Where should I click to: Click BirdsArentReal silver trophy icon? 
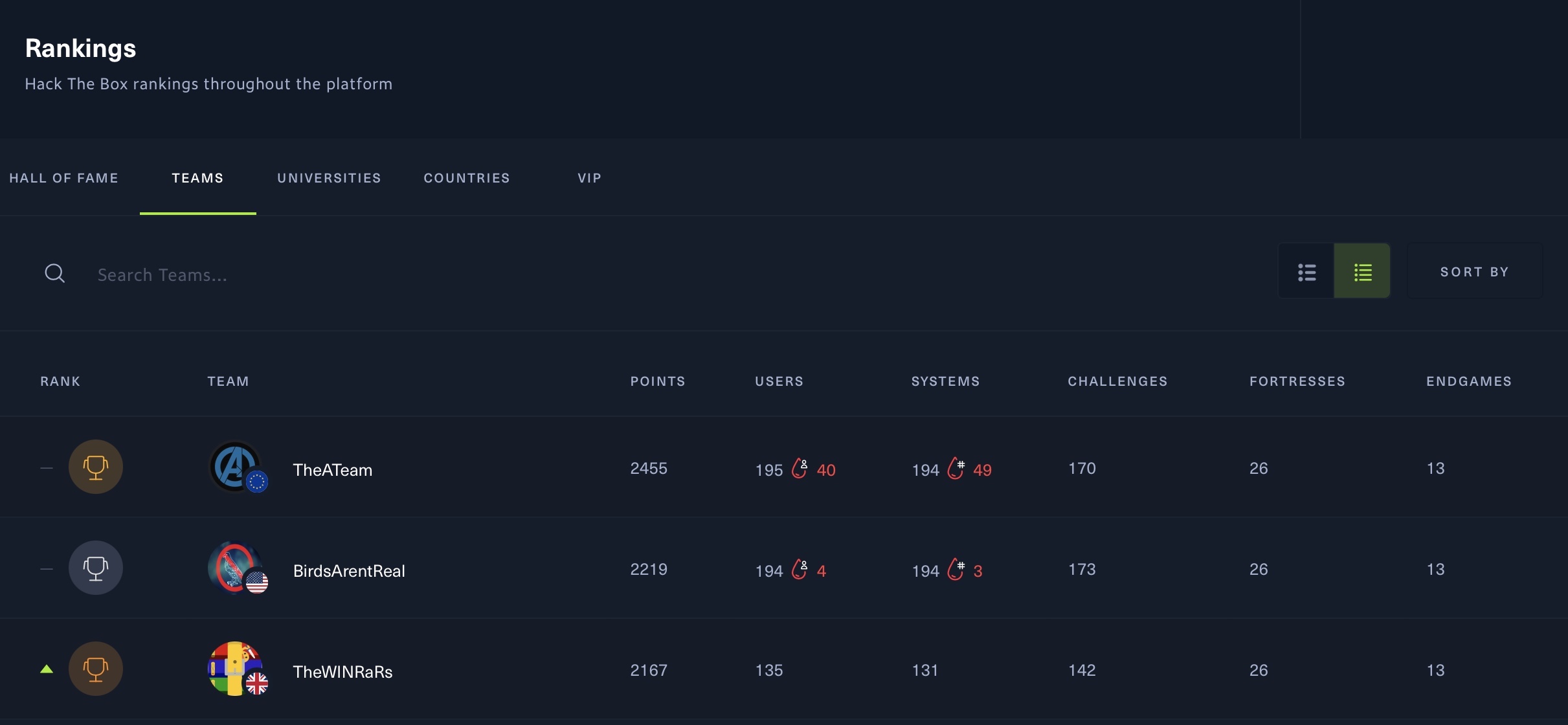(96, 568)
